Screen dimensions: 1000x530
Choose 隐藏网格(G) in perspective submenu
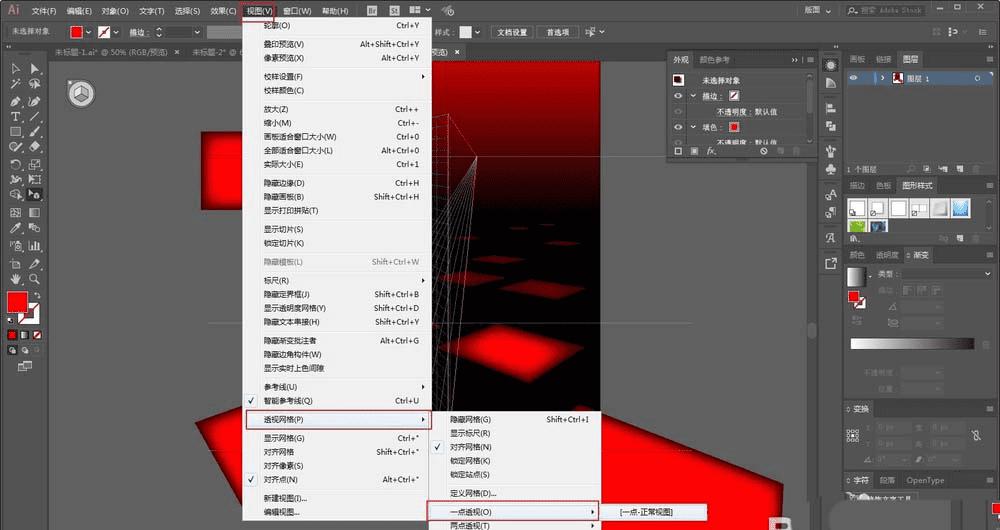coord(515,420)
